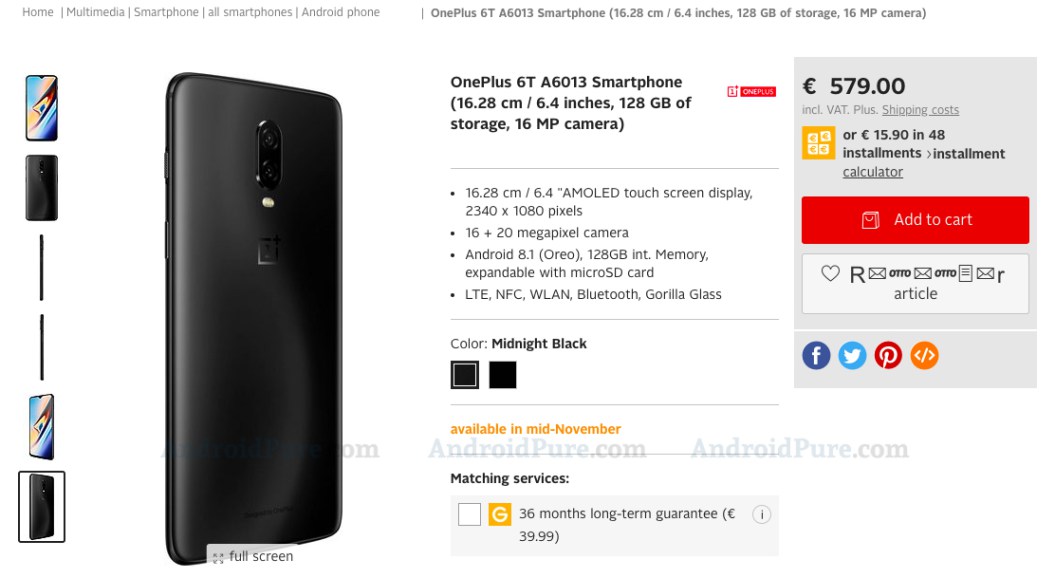Go to Multimedia breadcrumb

96,12
